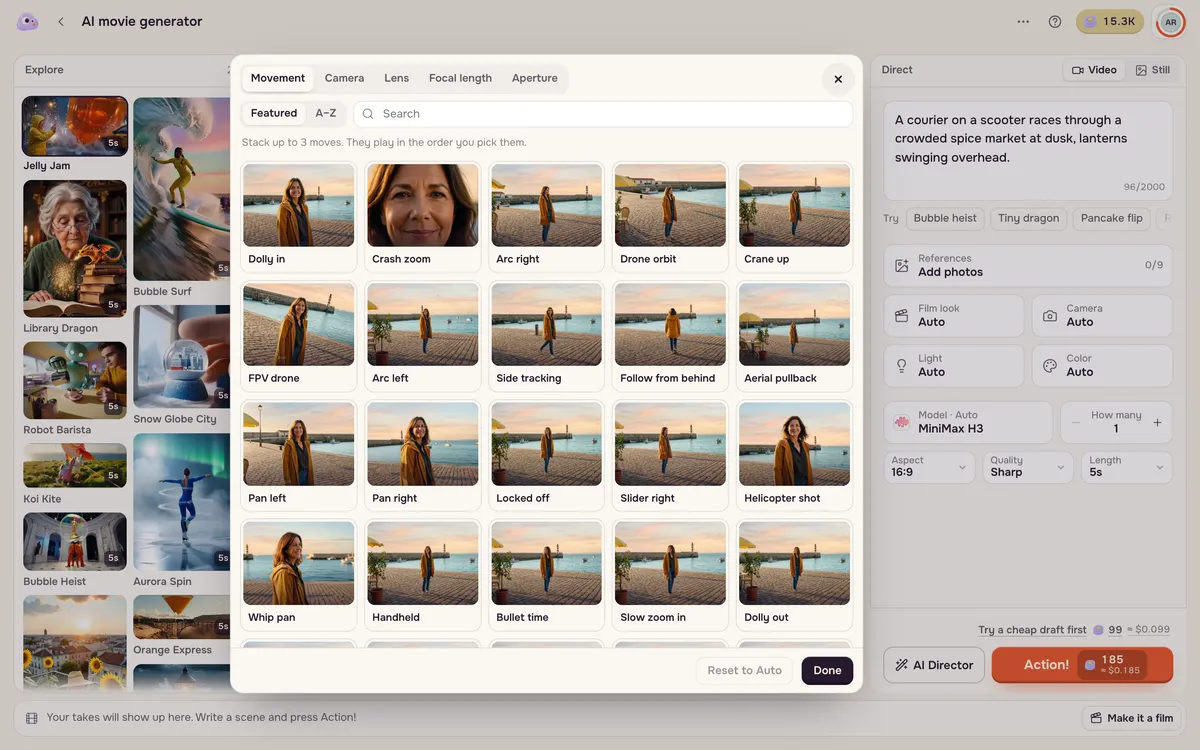Go back with the left arrow icon

[61, 21]
